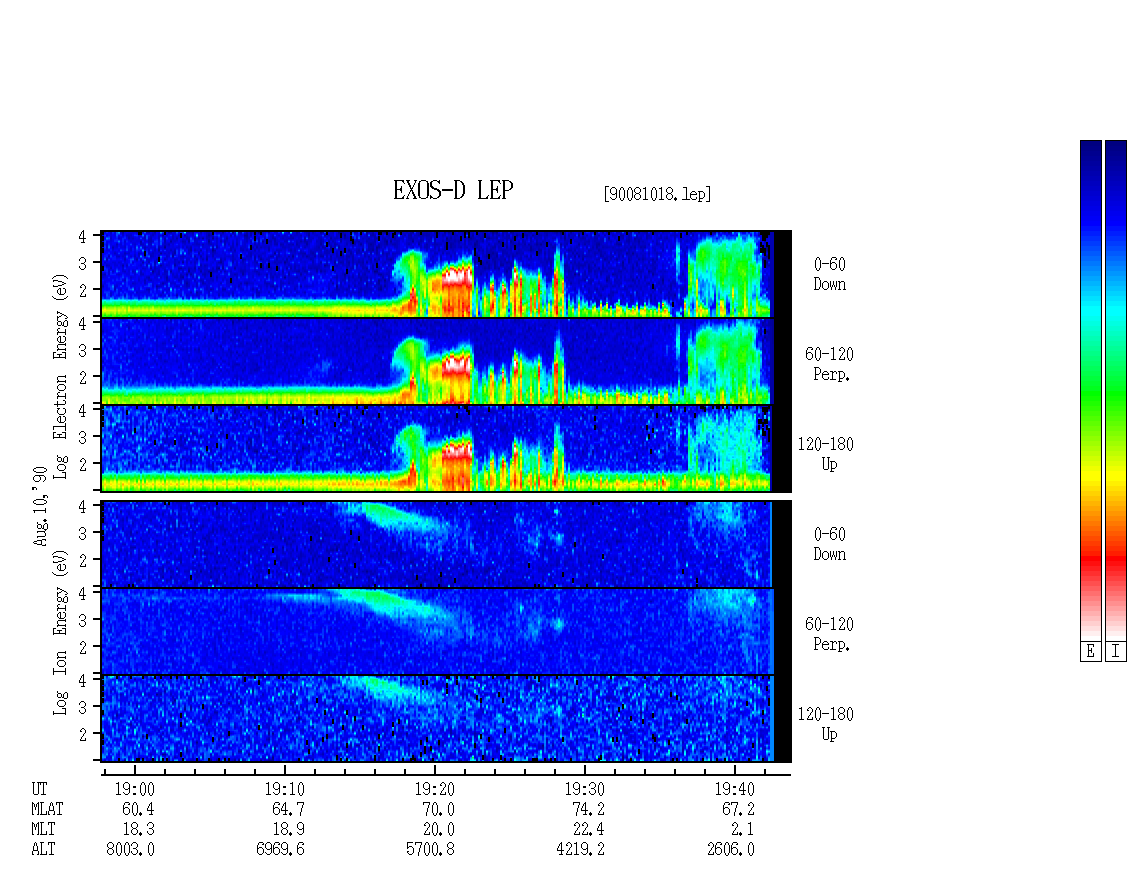This screenshot has width=1130, height=875.
Task: Click the ALT value 8003.0
Action: (x=130, y=850)
